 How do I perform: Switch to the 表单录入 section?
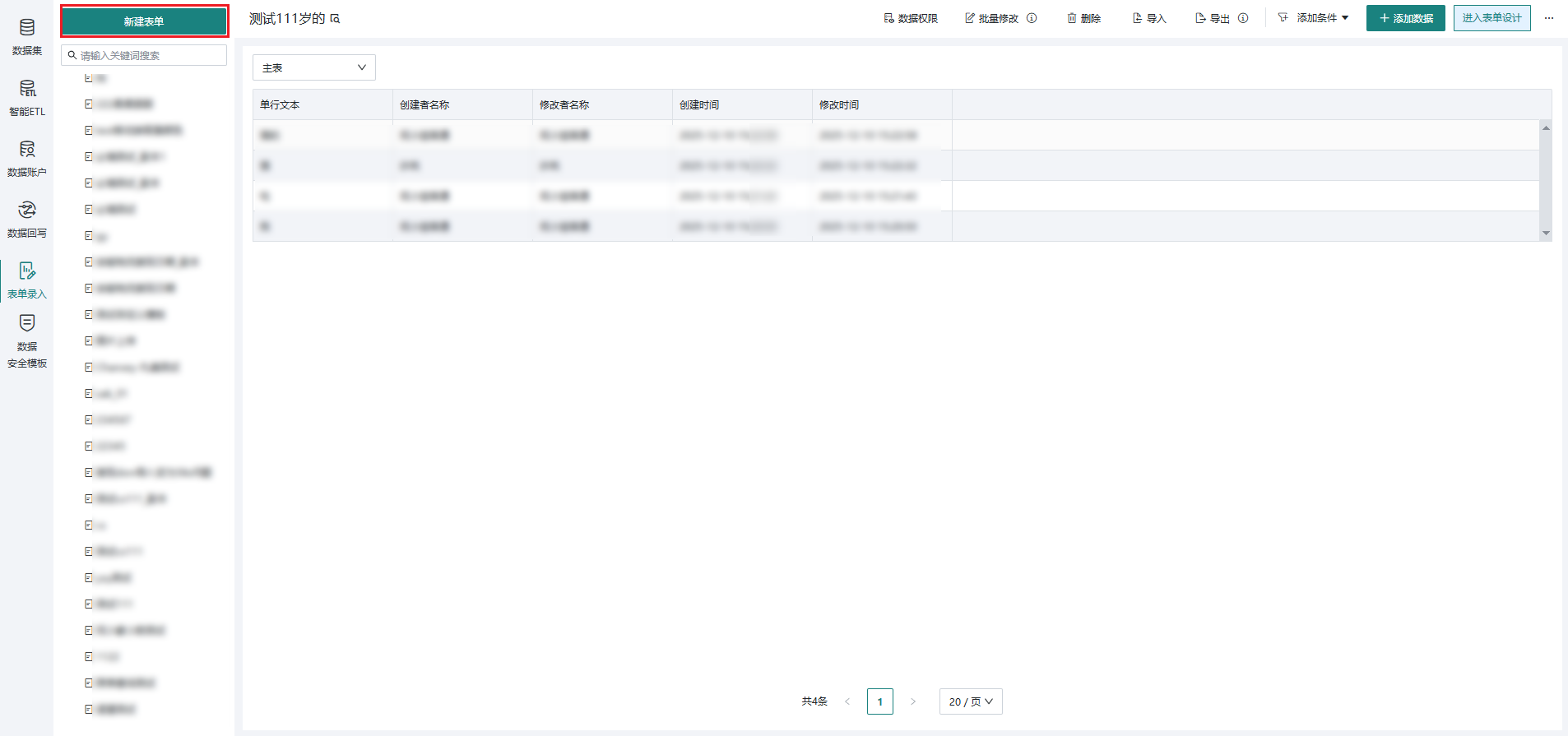click(x=27, y=280)
